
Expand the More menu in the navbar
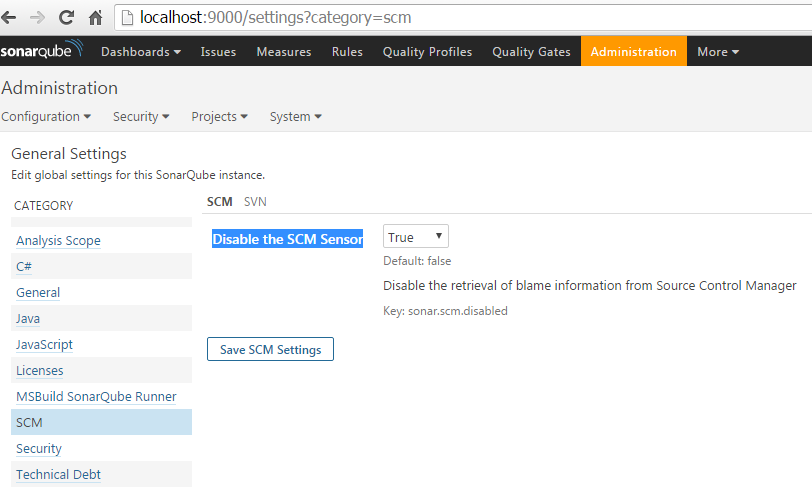[x=718, y=52]
